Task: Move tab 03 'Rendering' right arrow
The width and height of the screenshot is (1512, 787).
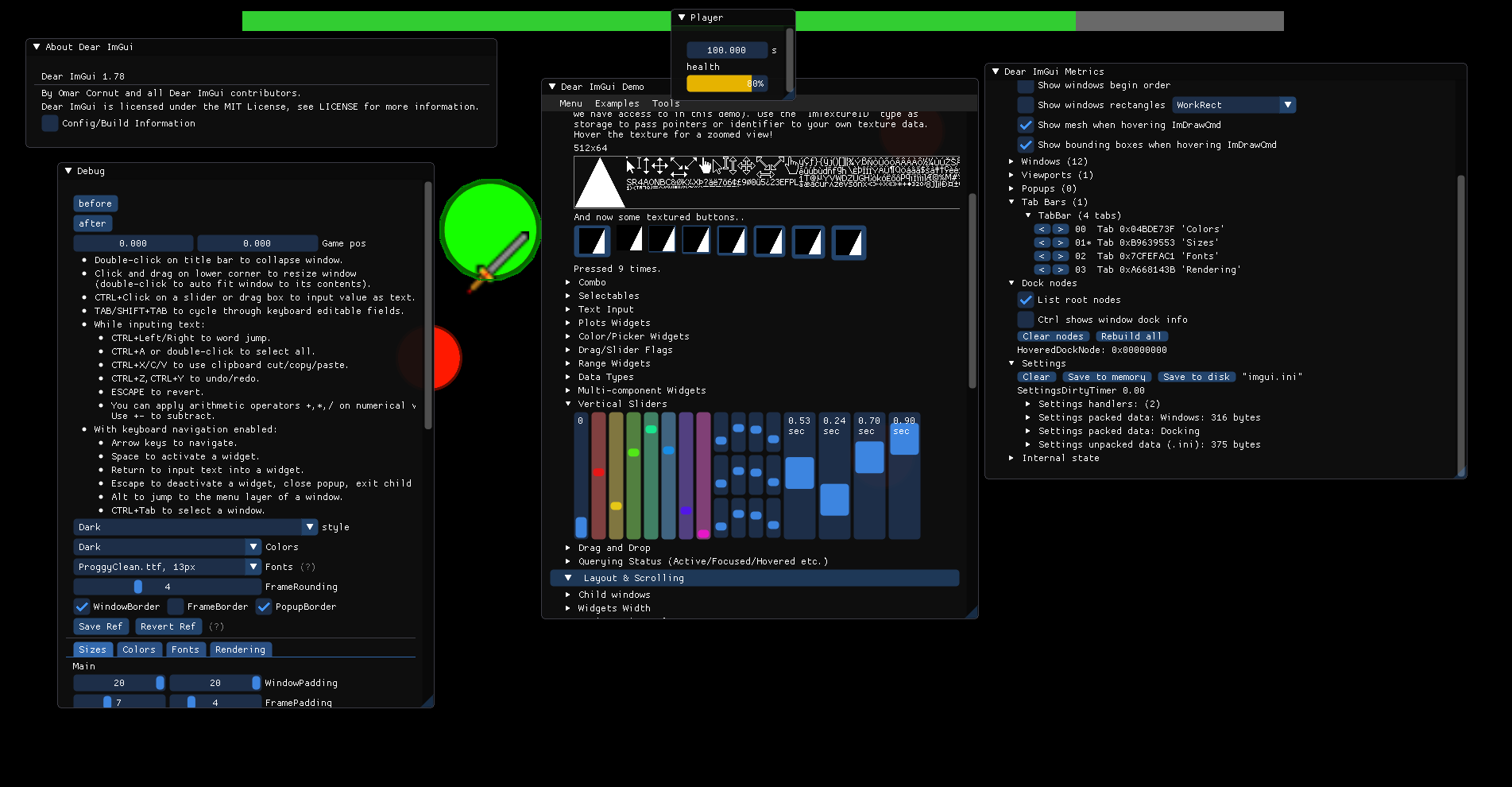Action: [1061, 269]
